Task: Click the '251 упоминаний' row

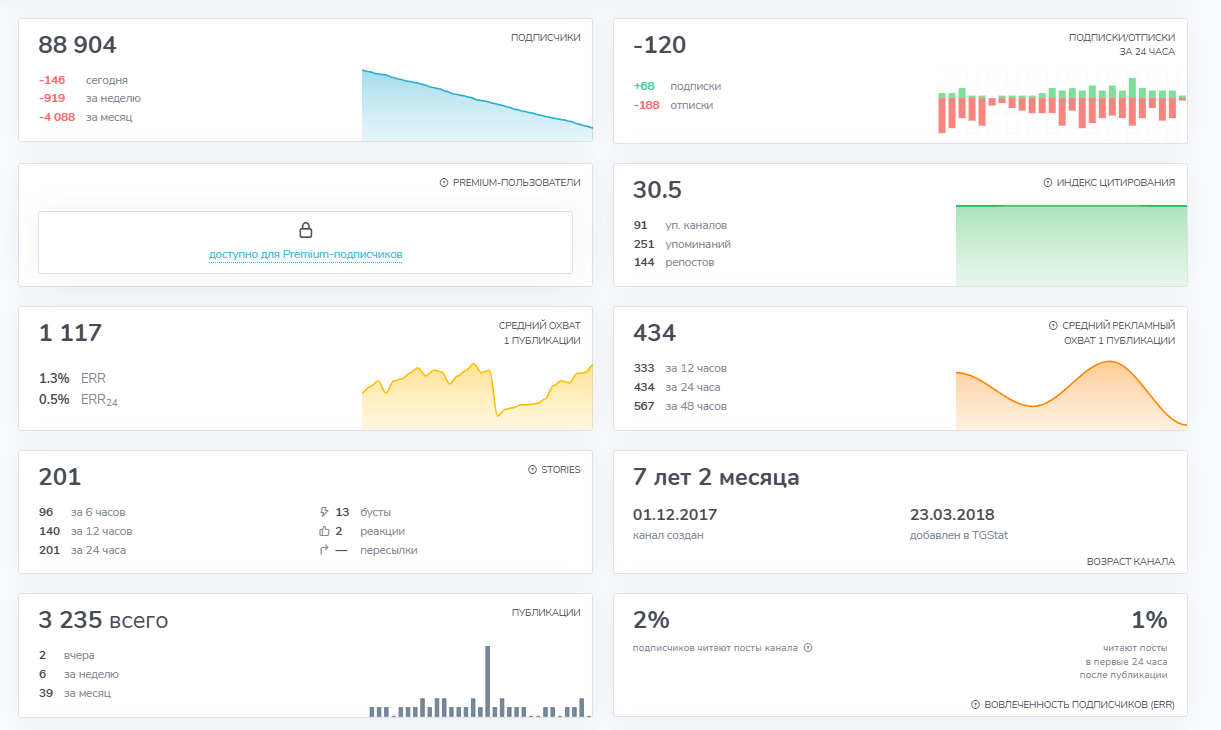Action: pyautogui.click(x=682, y=244)
